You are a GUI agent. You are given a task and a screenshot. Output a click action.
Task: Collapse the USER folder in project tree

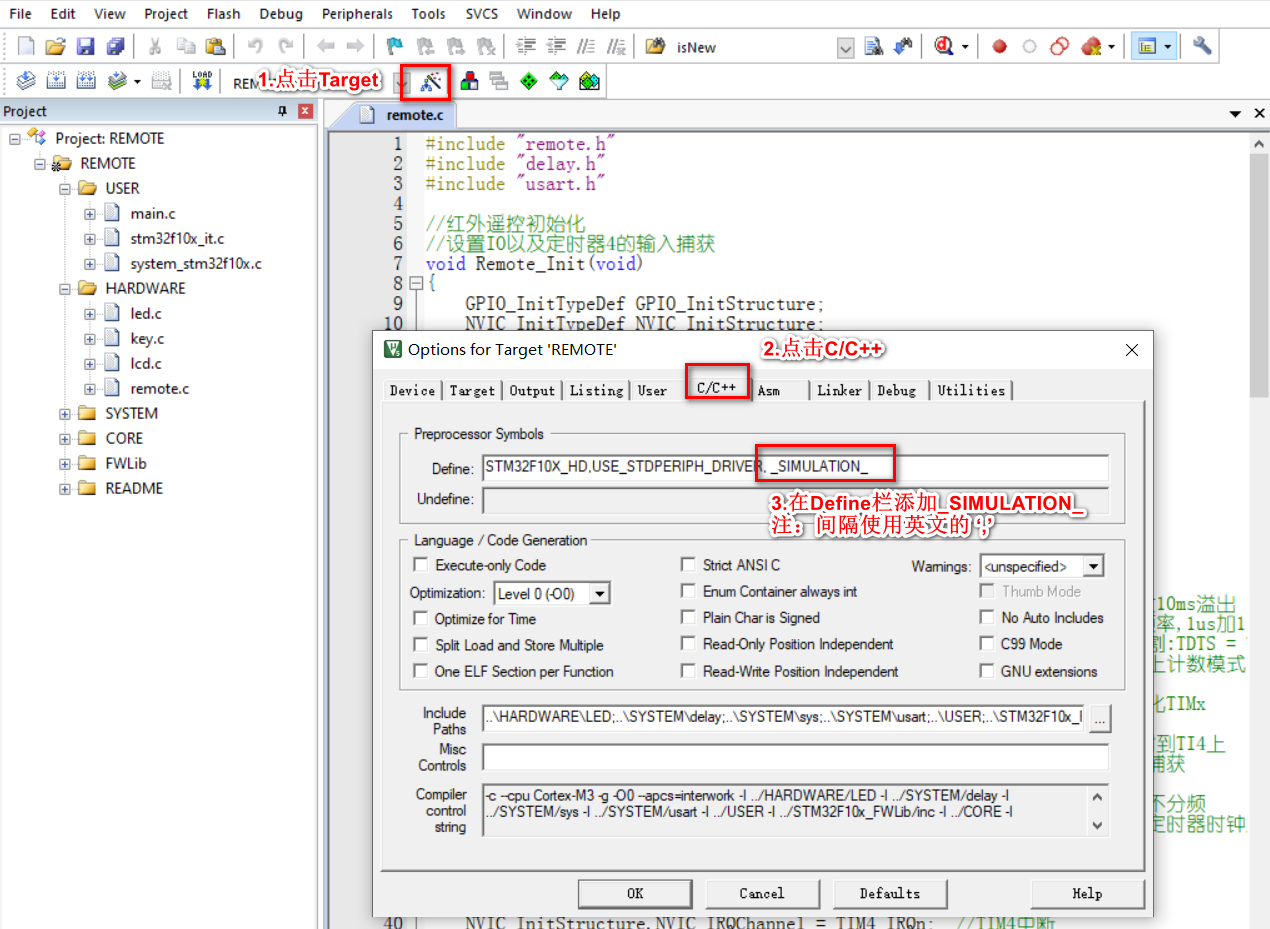pos(64,188)
